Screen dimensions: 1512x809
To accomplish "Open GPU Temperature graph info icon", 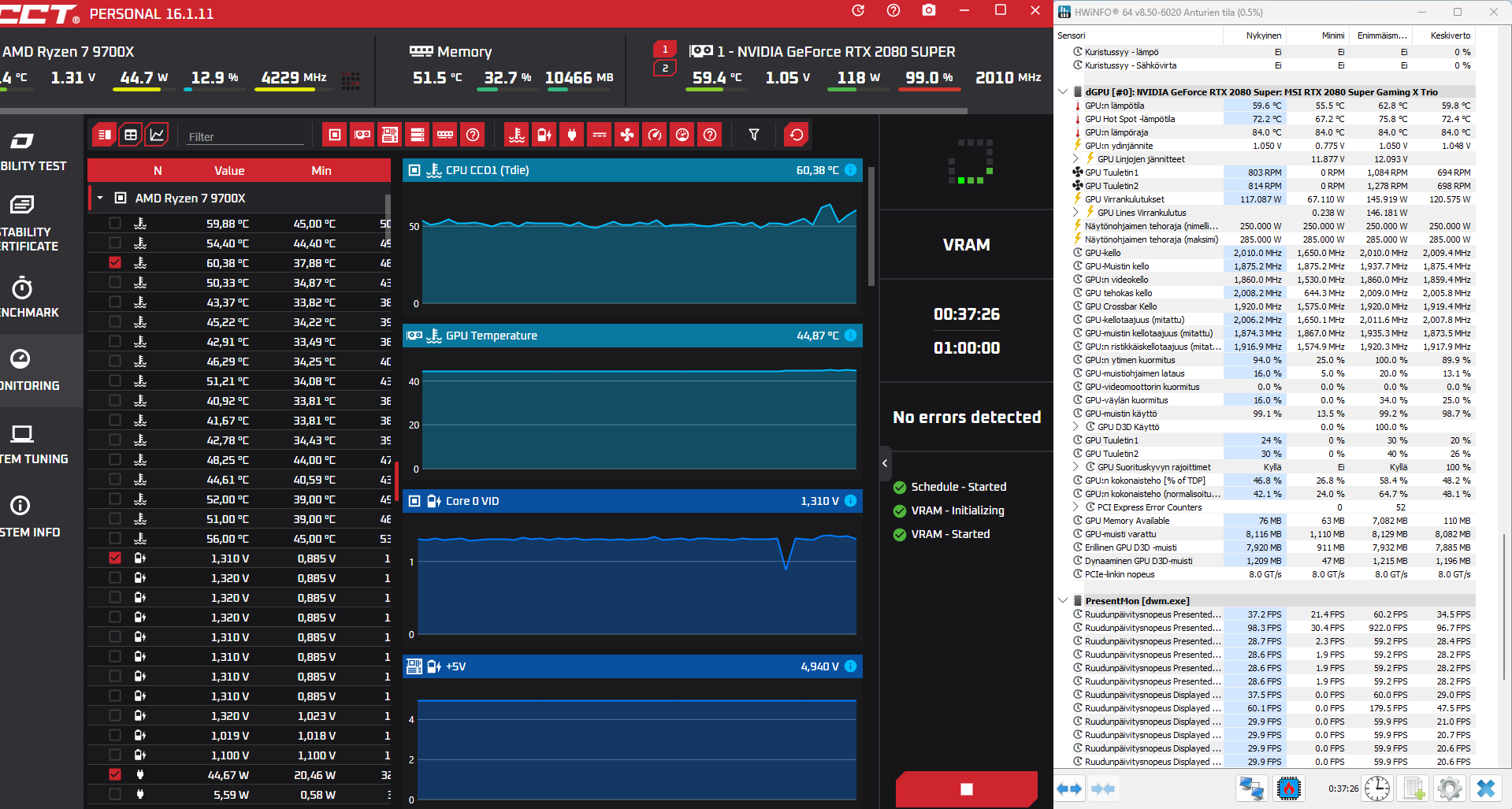I will tap(851, 336).
